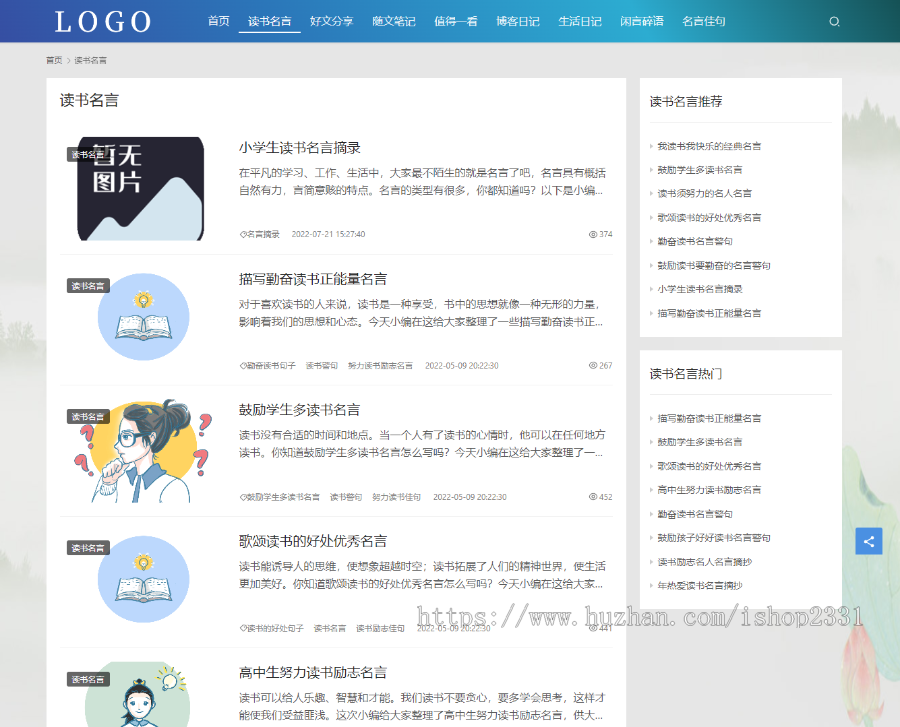This screenshot has width=900, height=727.
Task: Open the 随文笔记 menu item
Action: click(394, 21)
